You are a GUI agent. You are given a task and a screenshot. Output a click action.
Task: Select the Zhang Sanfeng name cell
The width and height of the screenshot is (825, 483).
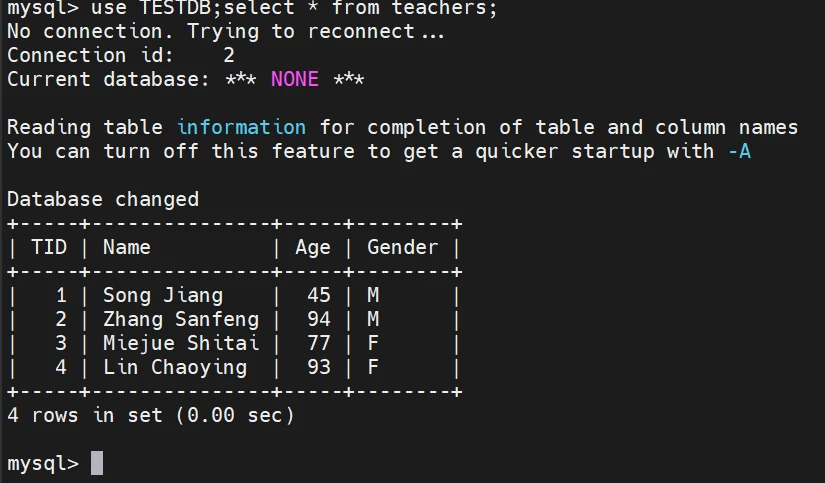point(180,319)
